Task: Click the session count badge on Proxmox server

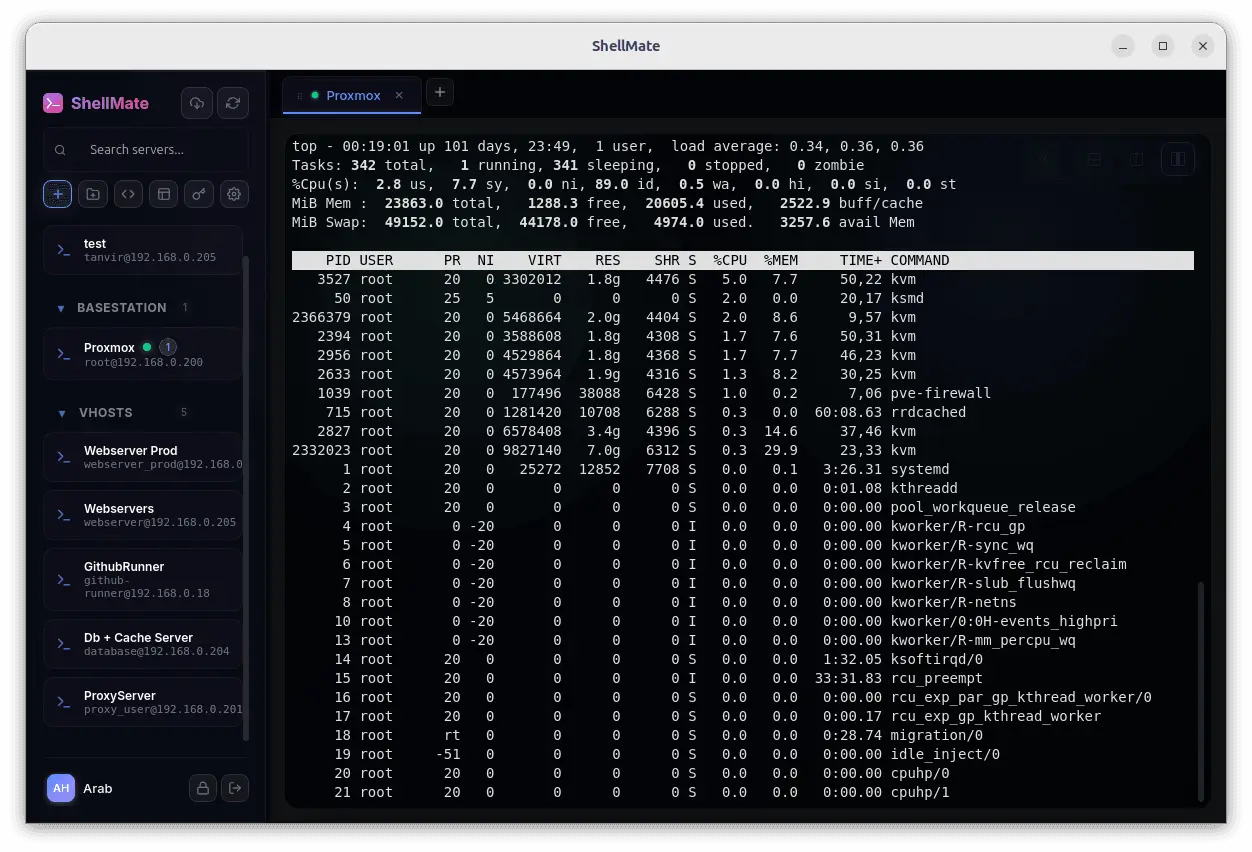Action: pos(168,347)
